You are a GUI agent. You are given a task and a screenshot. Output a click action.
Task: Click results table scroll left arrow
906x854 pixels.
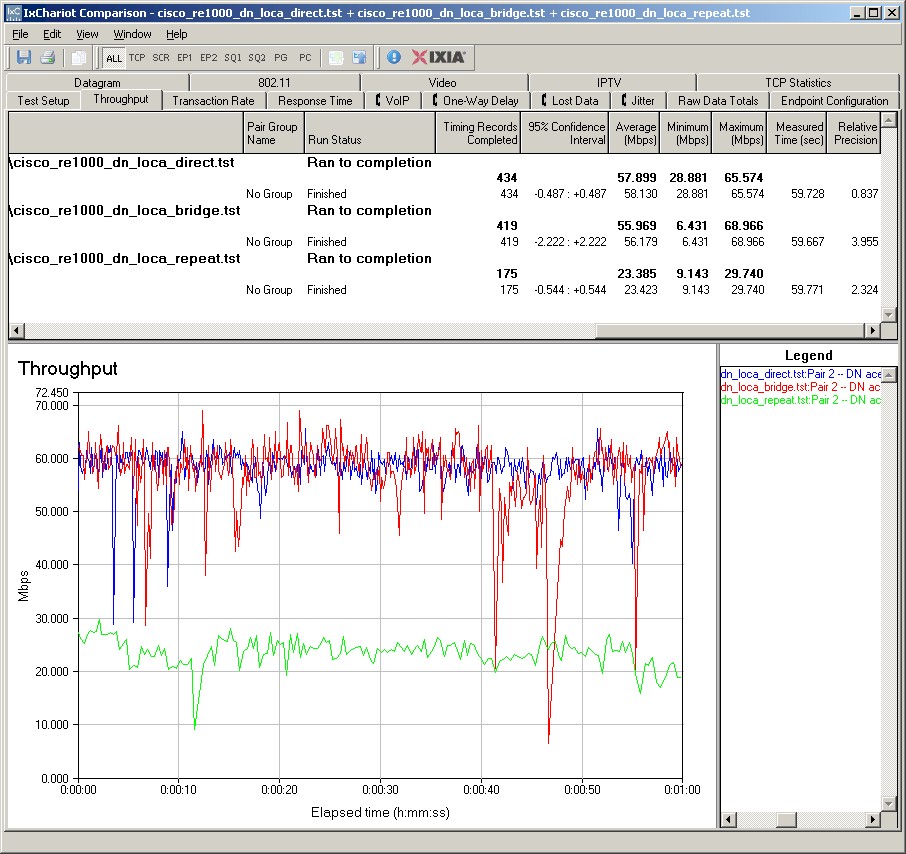click(16, 330)
